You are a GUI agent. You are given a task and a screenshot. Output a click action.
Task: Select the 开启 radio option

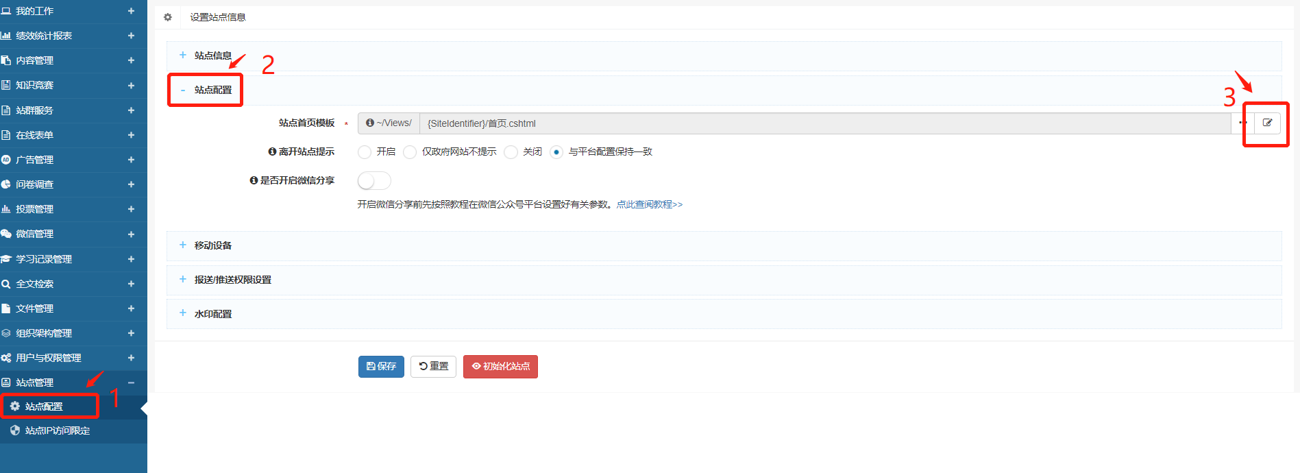coord(364,152)
